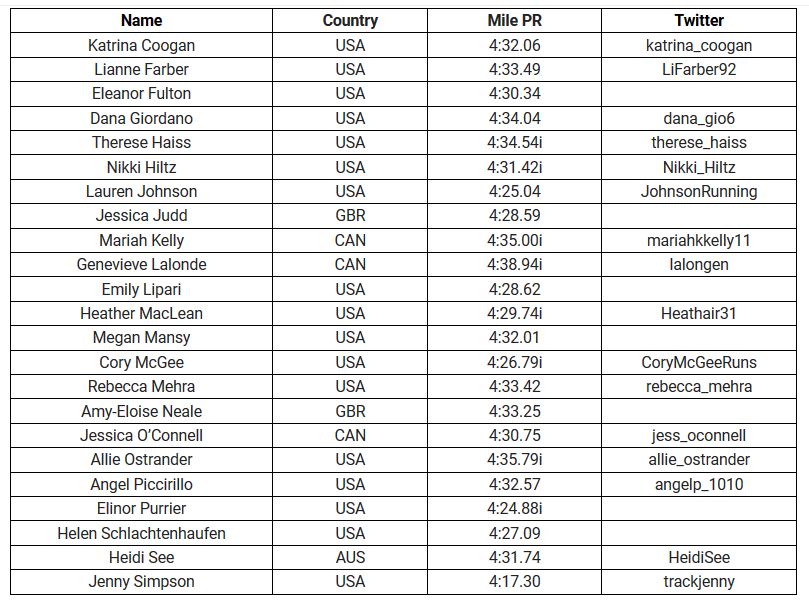Viewport: 809px width, 603px height.
Task: Click Jenny Simpson's 4:17.30 time
Action: click(x=514, y=581)
